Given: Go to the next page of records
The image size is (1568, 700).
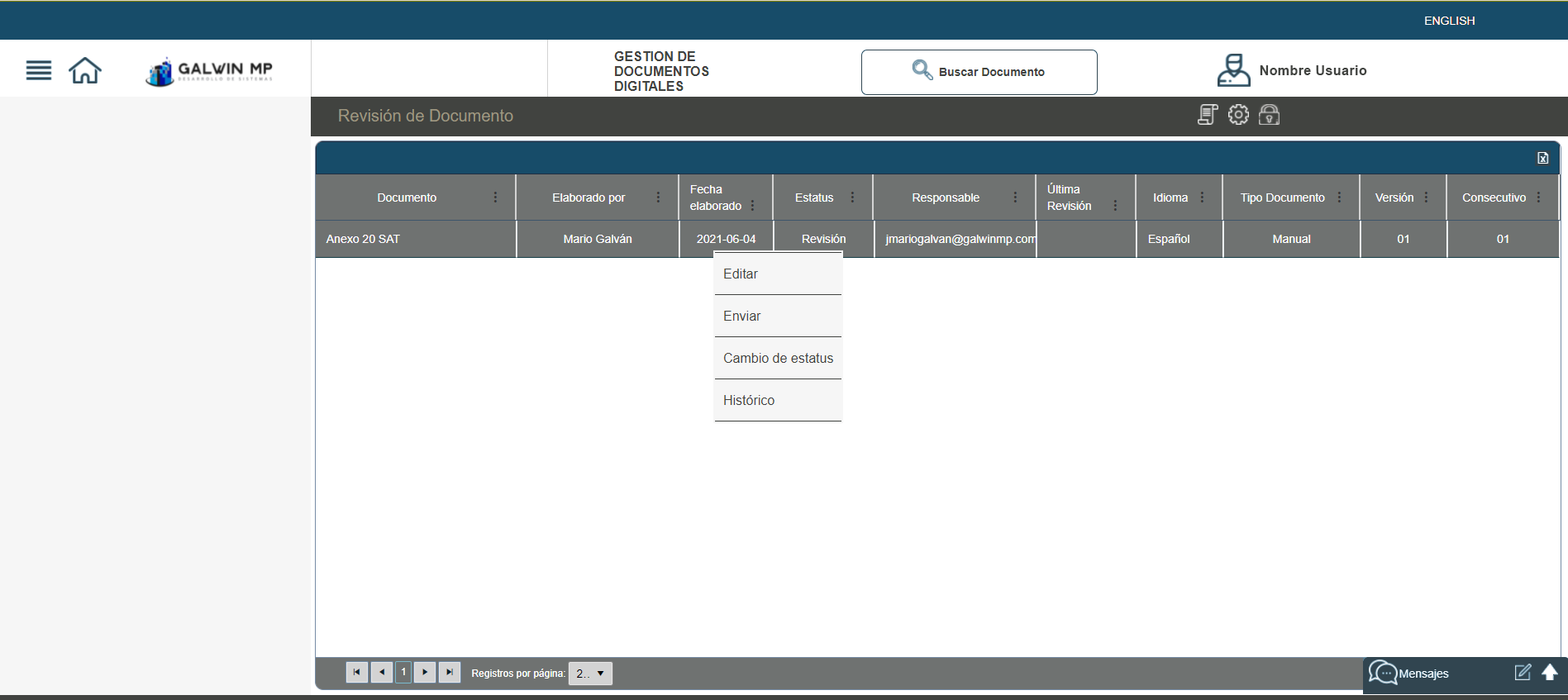Looking at the screenshot, I should pos(425,673).
